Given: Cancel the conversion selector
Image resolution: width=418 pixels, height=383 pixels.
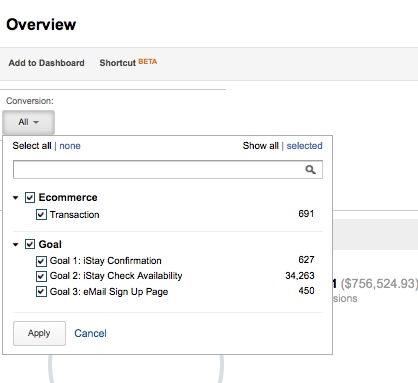Looking at the screenshot, I should [x=90, y=333].
